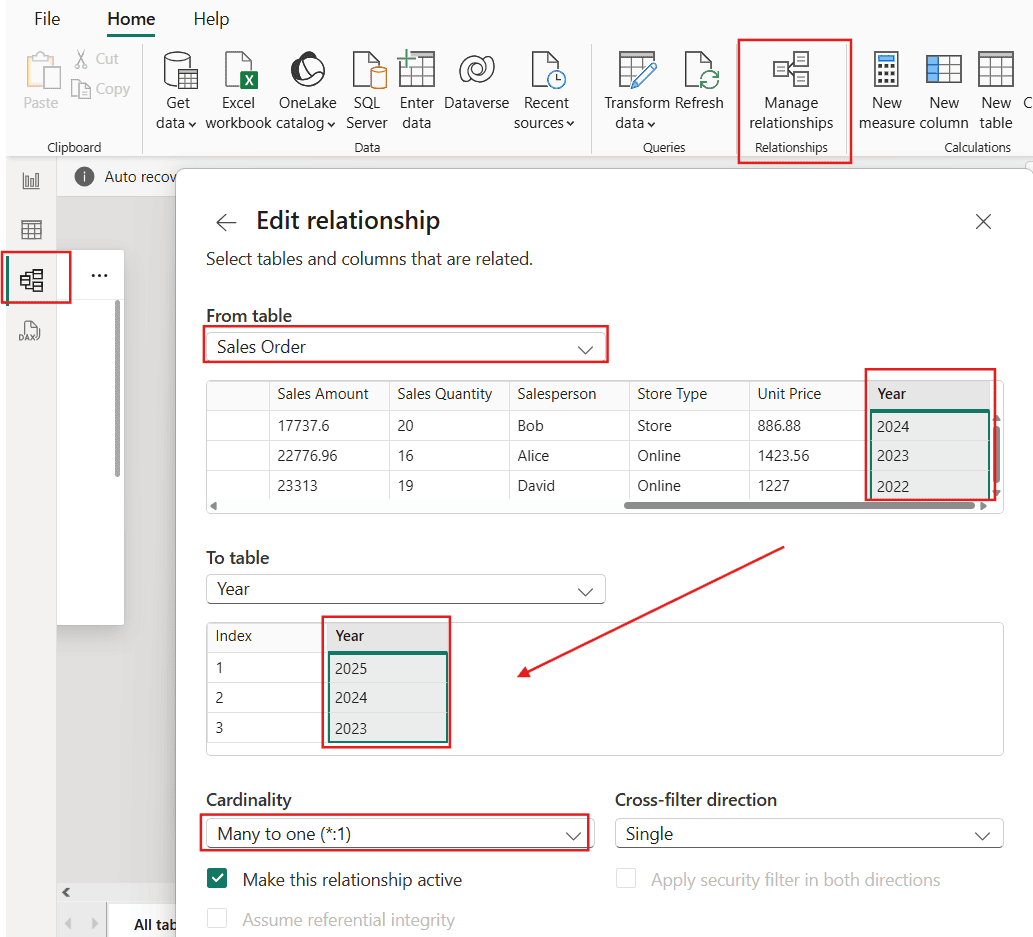Create a New measure
This screenshot has height=937, width=1033.
tap(887, 90)
